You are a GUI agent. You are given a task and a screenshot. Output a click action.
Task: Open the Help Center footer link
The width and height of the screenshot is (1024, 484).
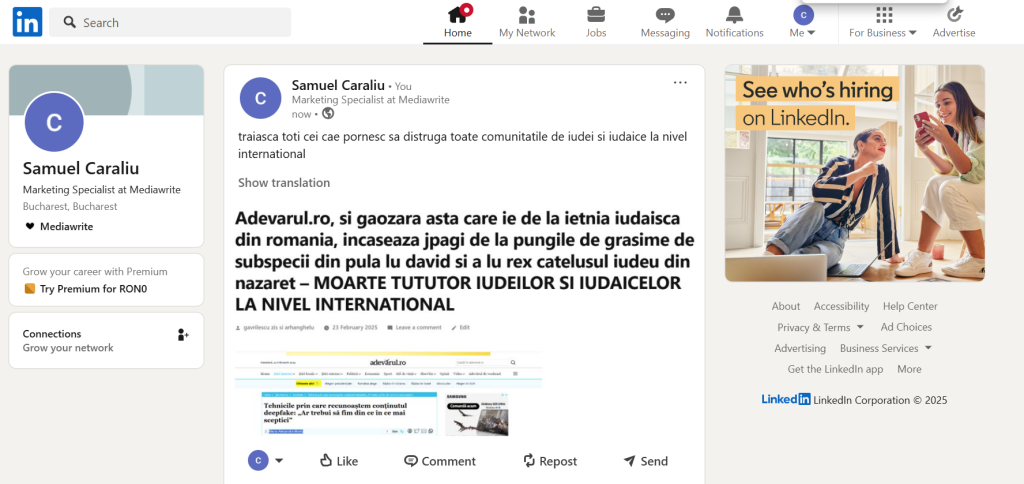click(x=910, y=306)
